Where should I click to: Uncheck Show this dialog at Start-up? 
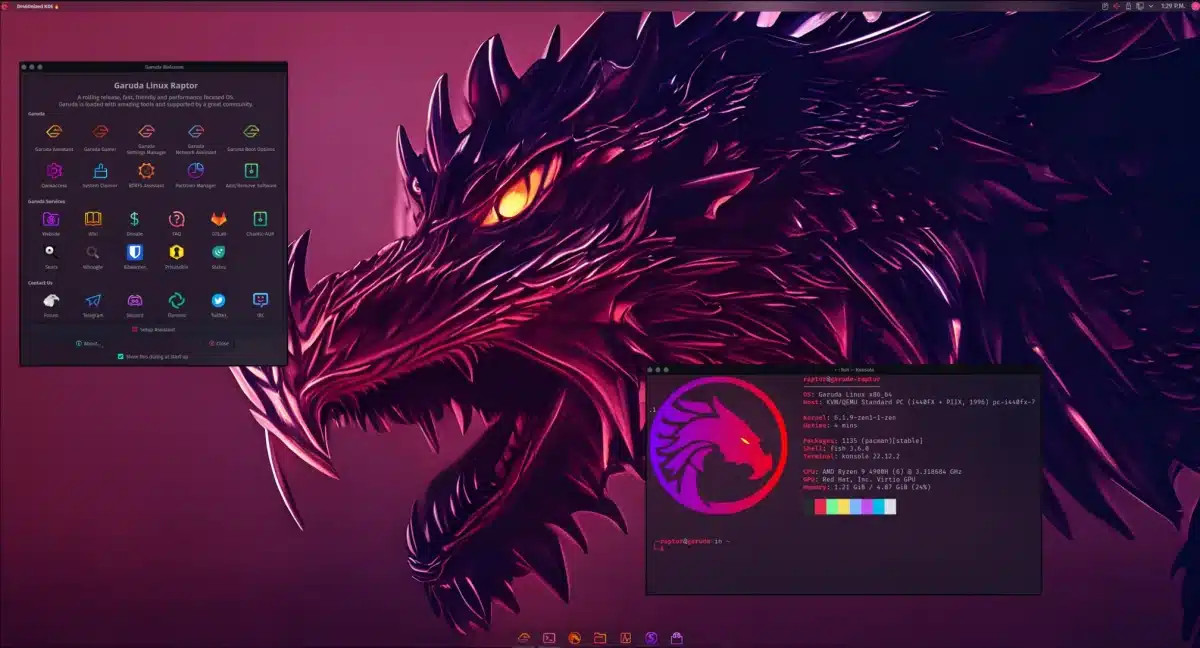tap(120, 356)
